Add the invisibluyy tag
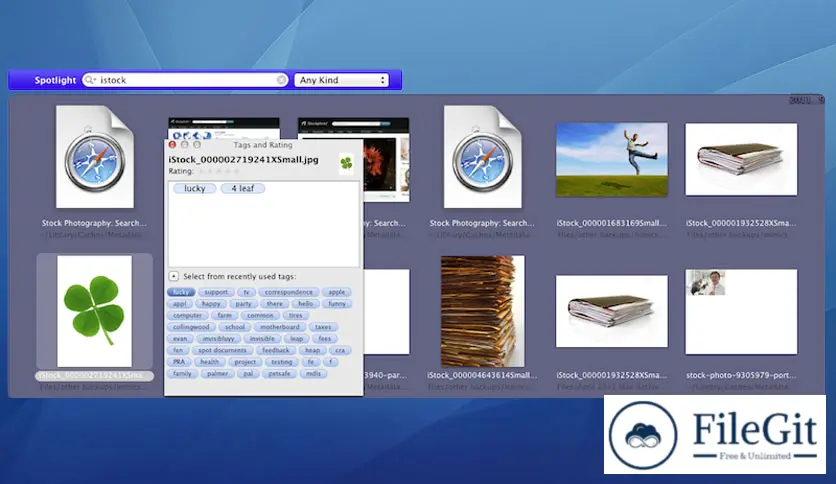This screenshot has height=484, width=836. click(x=219, y=339)
